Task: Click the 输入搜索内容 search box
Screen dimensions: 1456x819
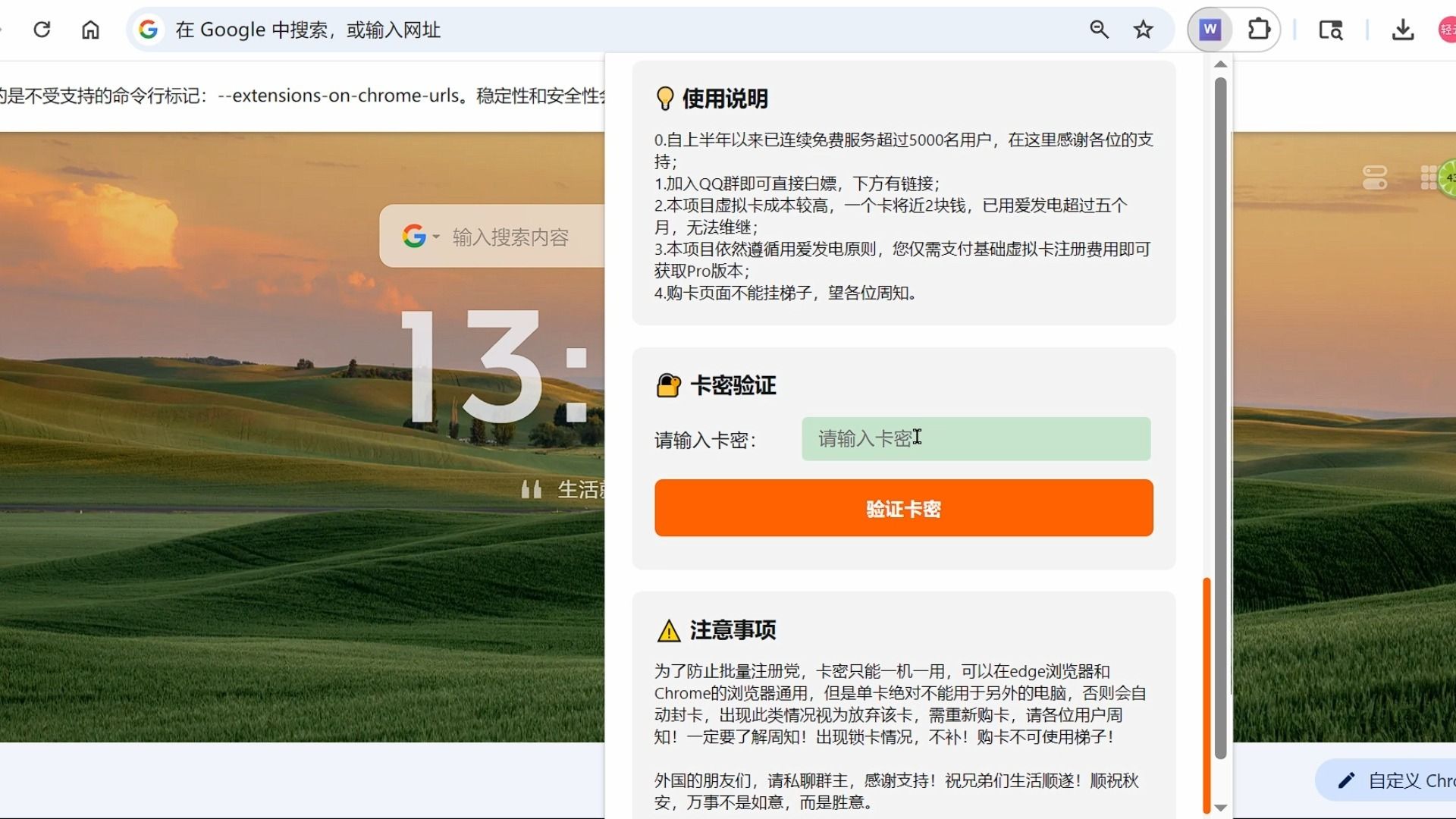Action: coord(510,237)
